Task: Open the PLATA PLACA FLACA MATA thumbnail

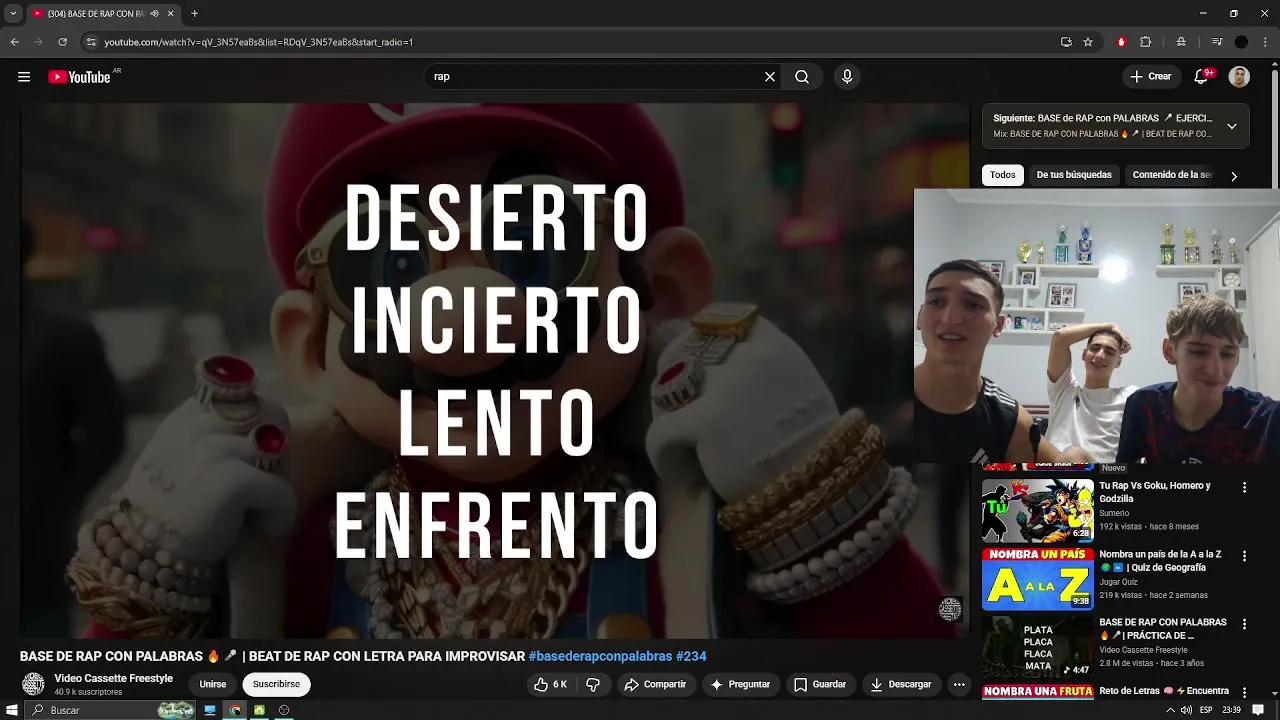Action: point(1038,647)
